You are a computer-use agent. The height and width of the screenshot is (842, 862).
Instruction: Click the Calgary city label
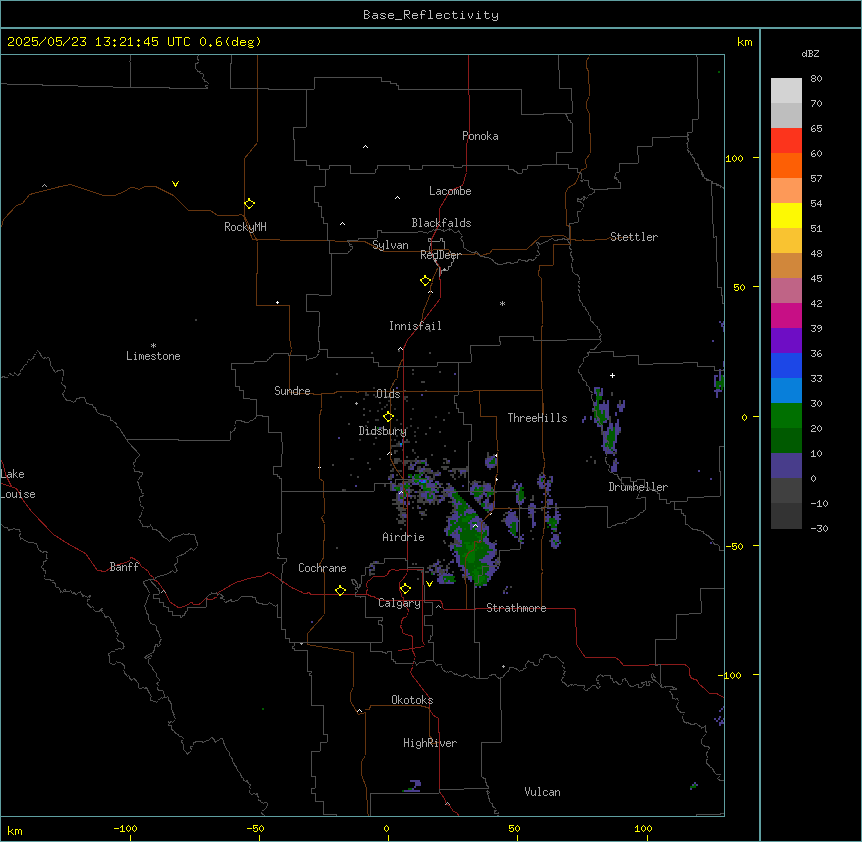point(399,603)
